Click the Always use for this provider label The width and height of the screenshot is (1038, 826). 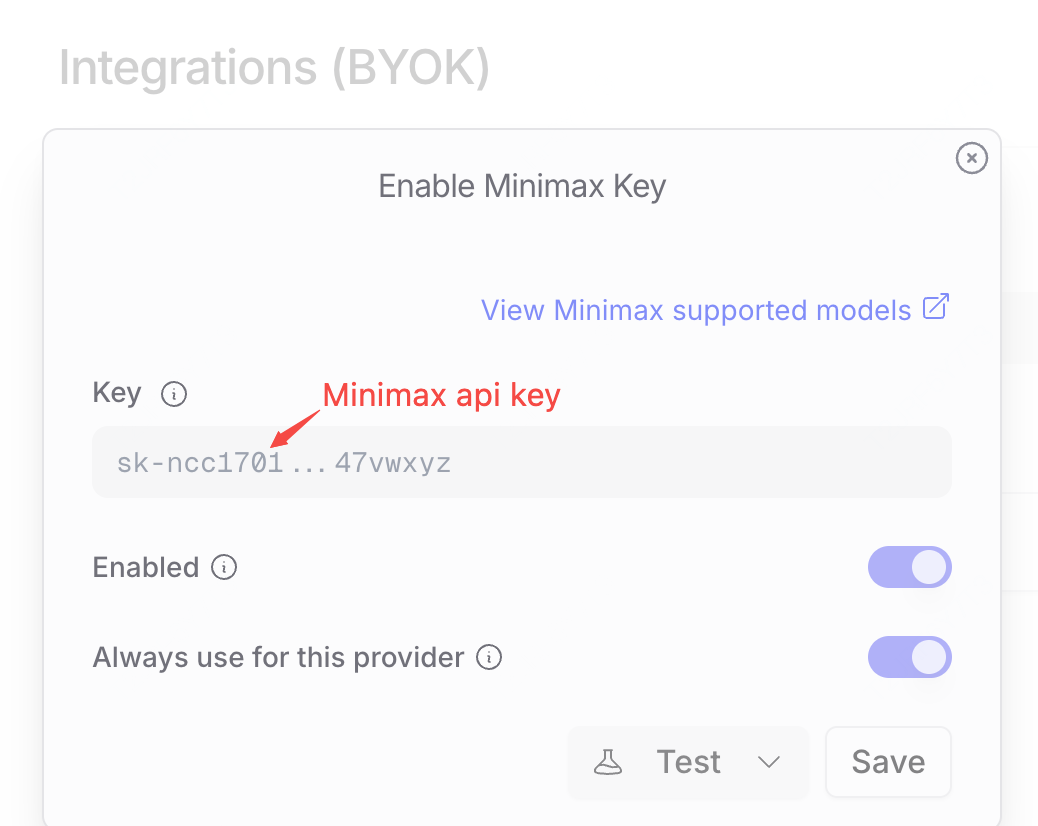click(278, 658)
